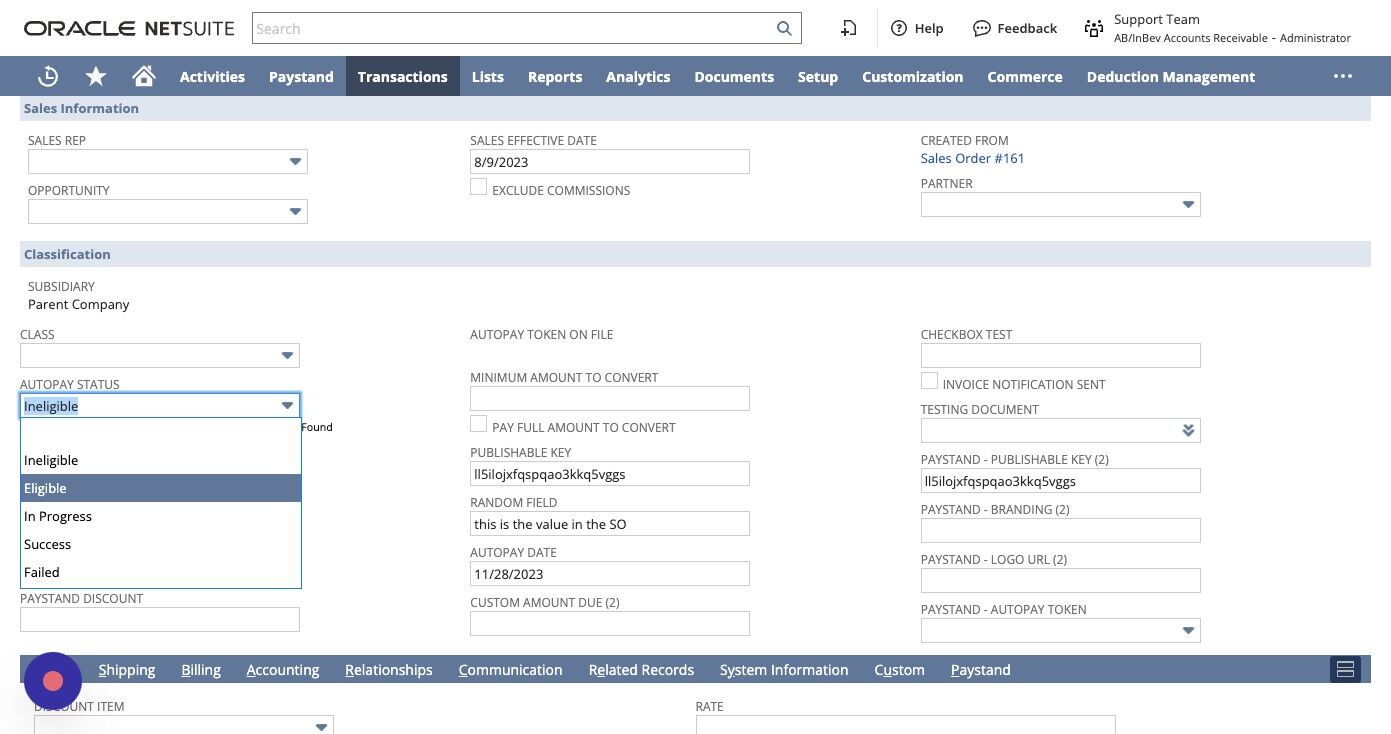
Task: Toggle the subtab layout icon at right
Action: pyautogui.click(x=1345, y=669)
